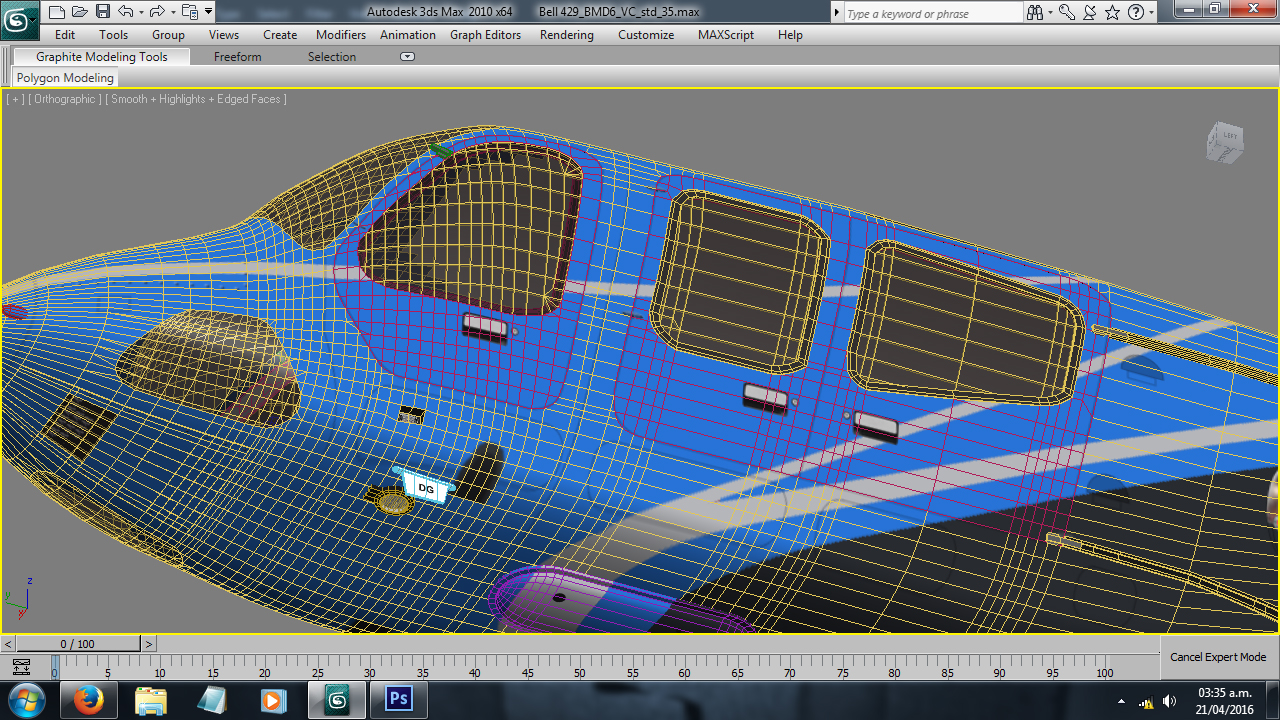Click the 0 / 100 time slider handle
Screen dimensions: 1280x720
click(78, 644)
